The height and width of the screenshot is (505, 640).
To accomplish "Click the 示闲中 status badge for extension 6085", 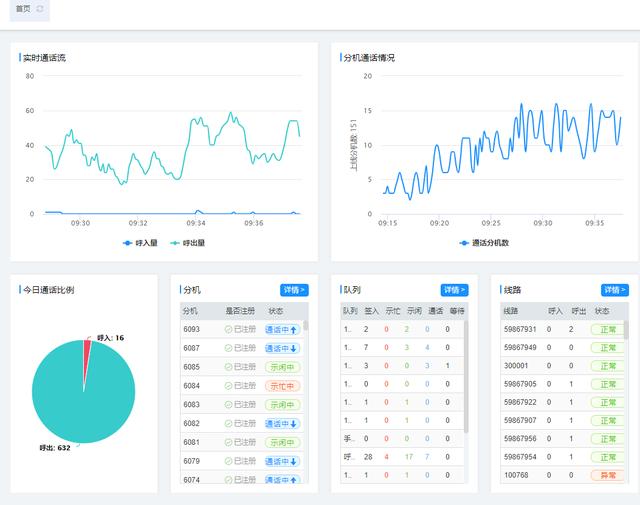I will point(282,367).
